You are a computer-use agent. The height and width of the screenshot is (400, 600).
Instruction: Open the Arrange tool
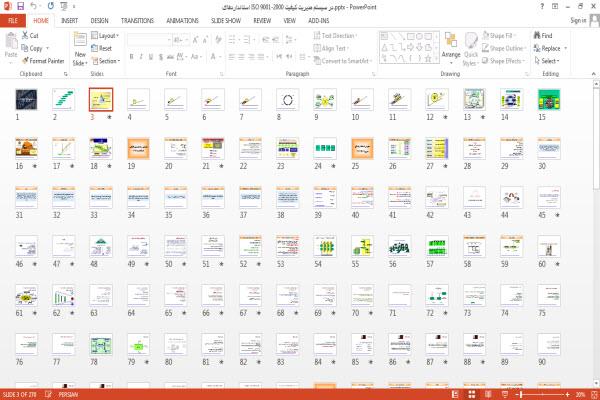(451, 49)
